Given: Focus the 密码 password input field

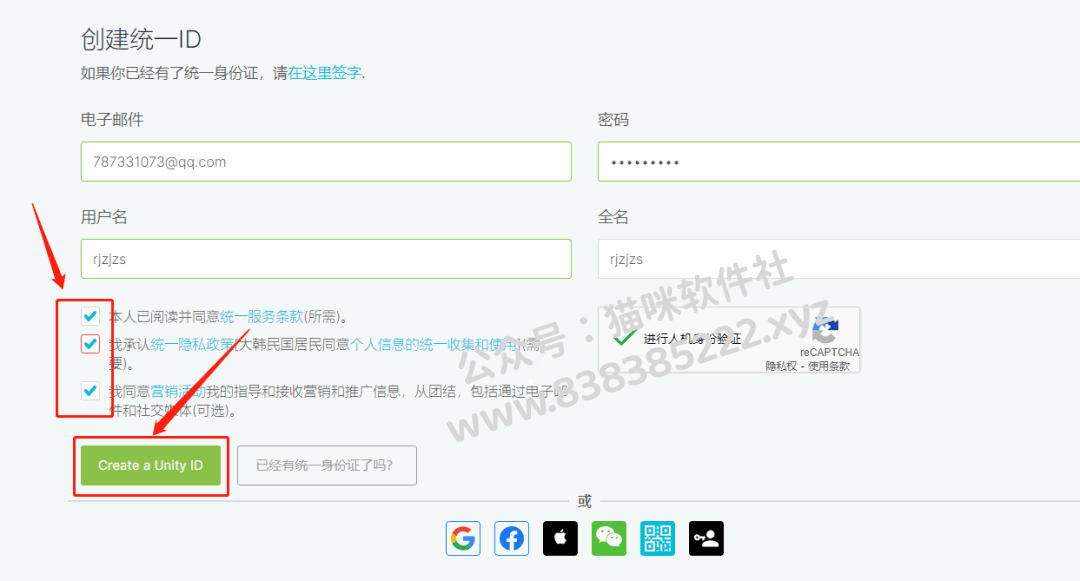Looking at the screenshot, I should pyautogui.click(x=839, y=162).
